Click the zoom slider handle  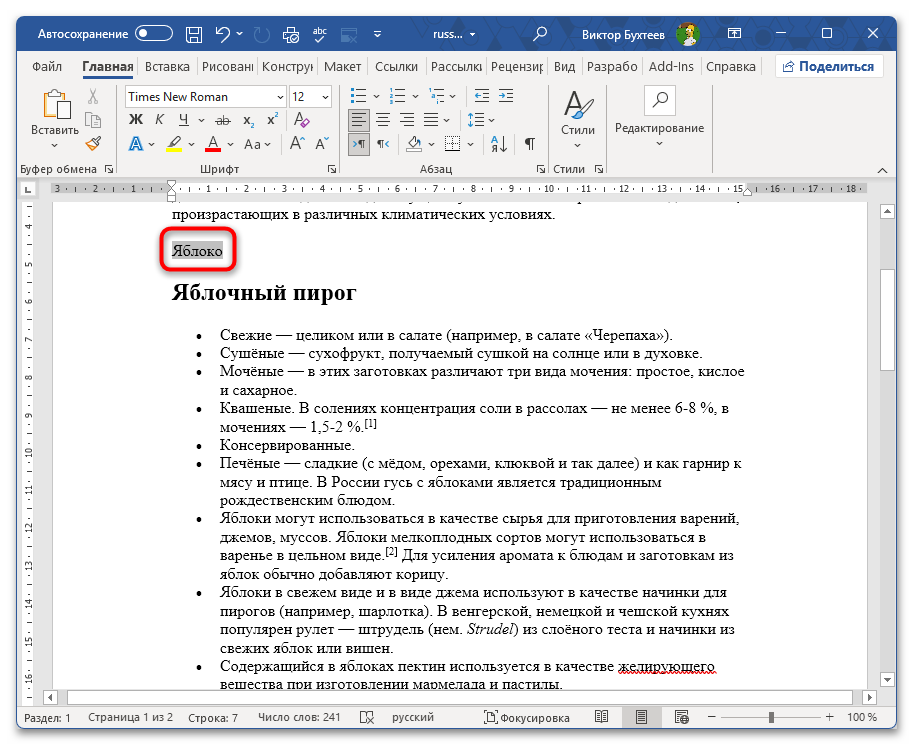coord(771,718)
